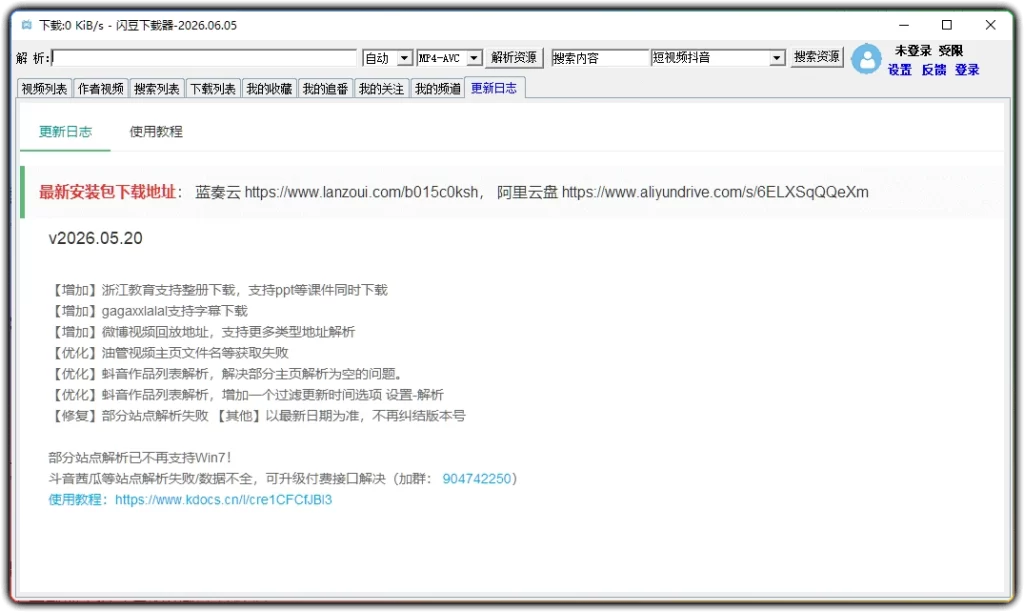
Task: Open the 自动 dropdown
Action: point(405,58)
